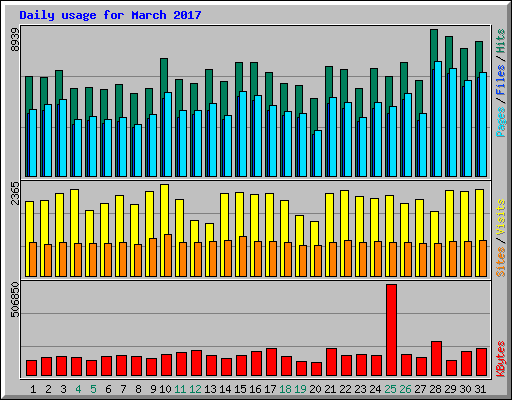Click the green day label 18

pos(285,389)
